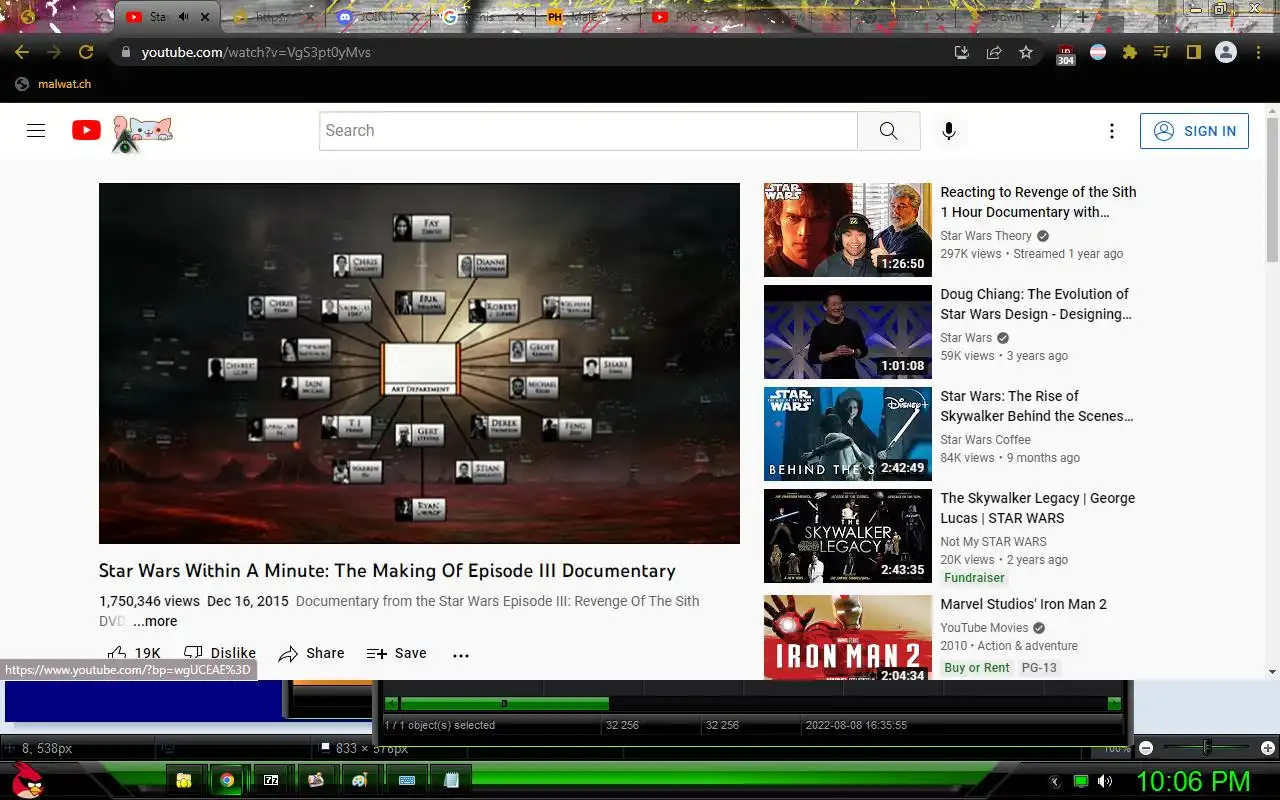Click the browser Back arrow

[22, 52]
